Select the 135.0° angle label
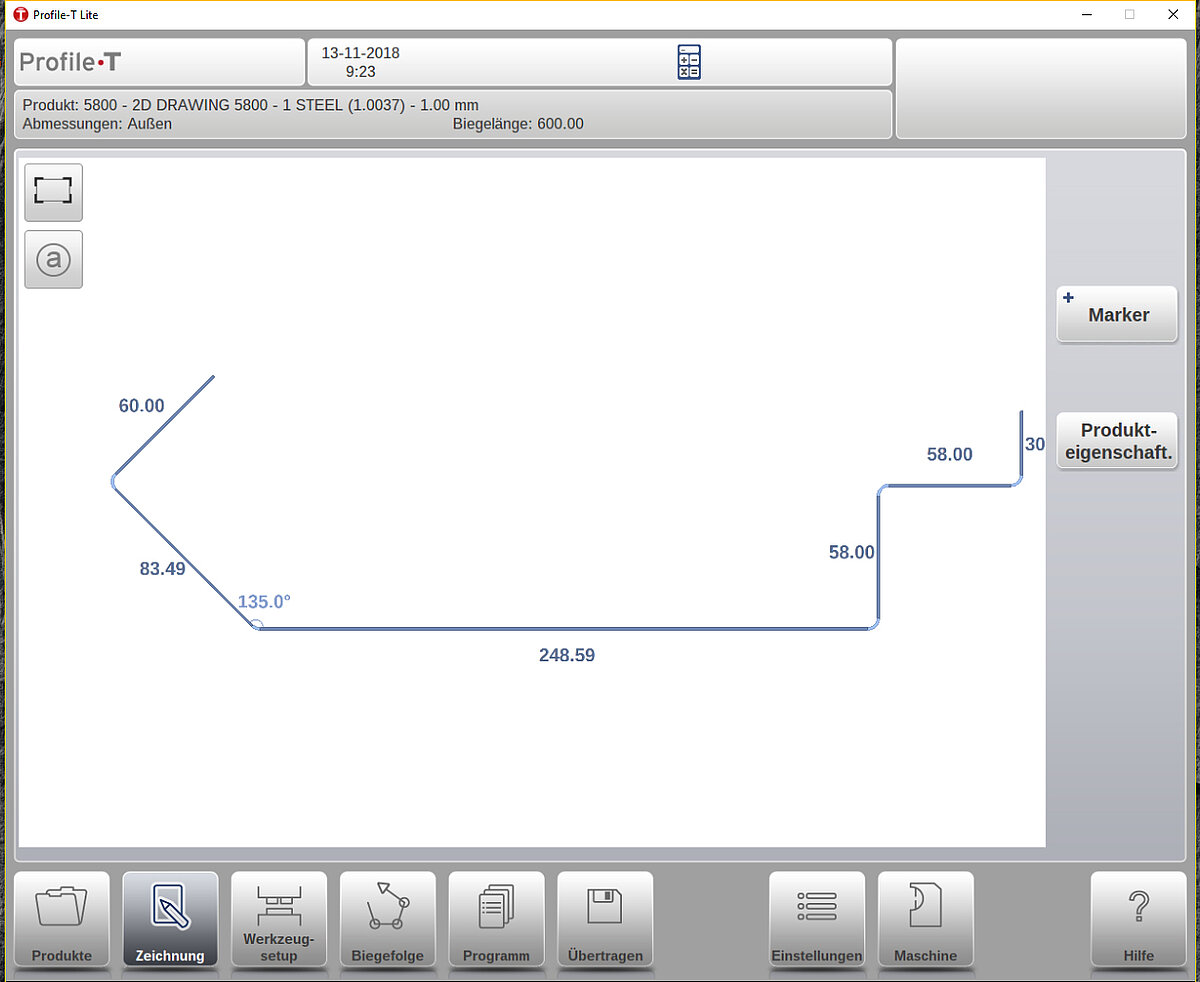This screenshot has height=982, width=1200. 264,602
